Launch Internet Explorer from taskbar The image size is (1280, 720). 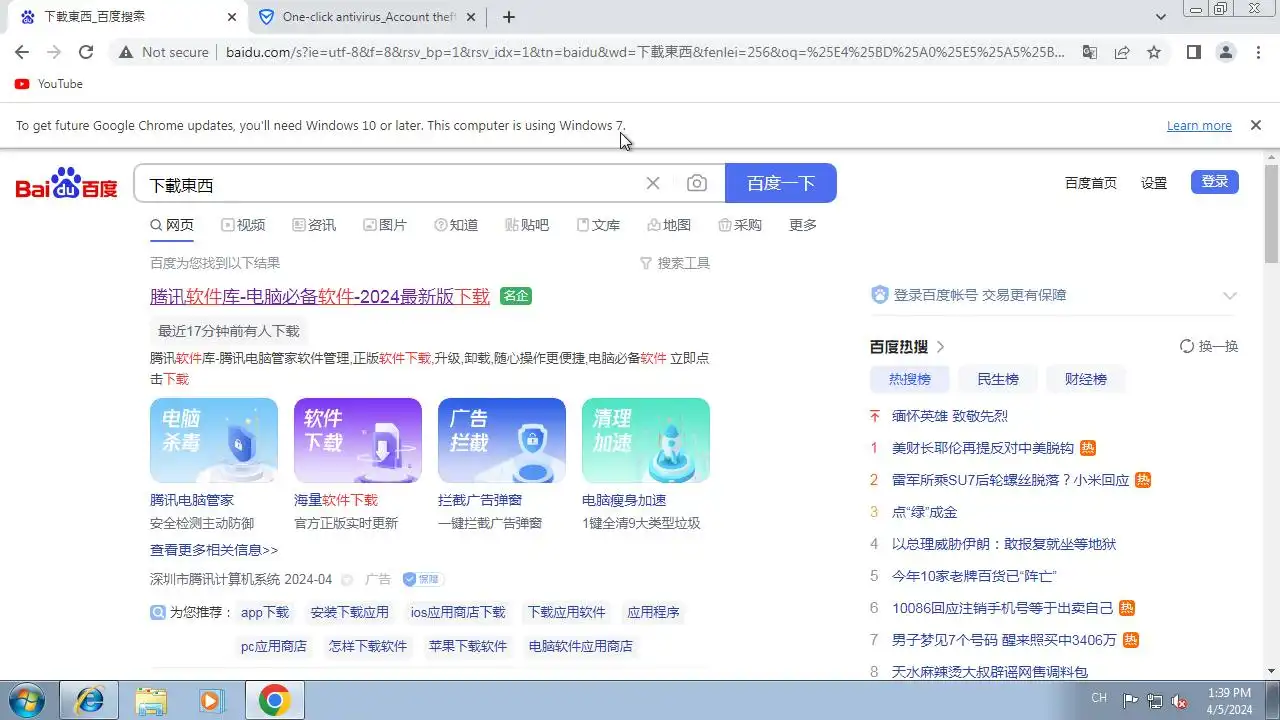point(89,700)
